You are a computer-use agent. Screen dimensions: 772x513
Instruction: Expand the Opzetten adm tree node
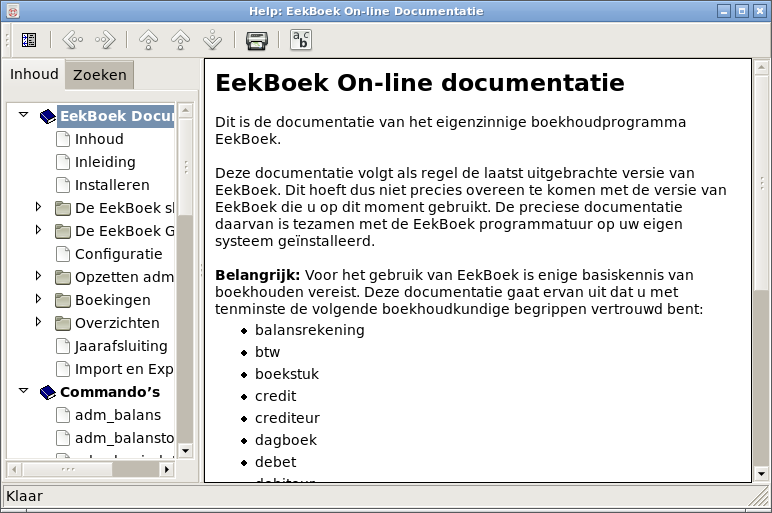39,275
